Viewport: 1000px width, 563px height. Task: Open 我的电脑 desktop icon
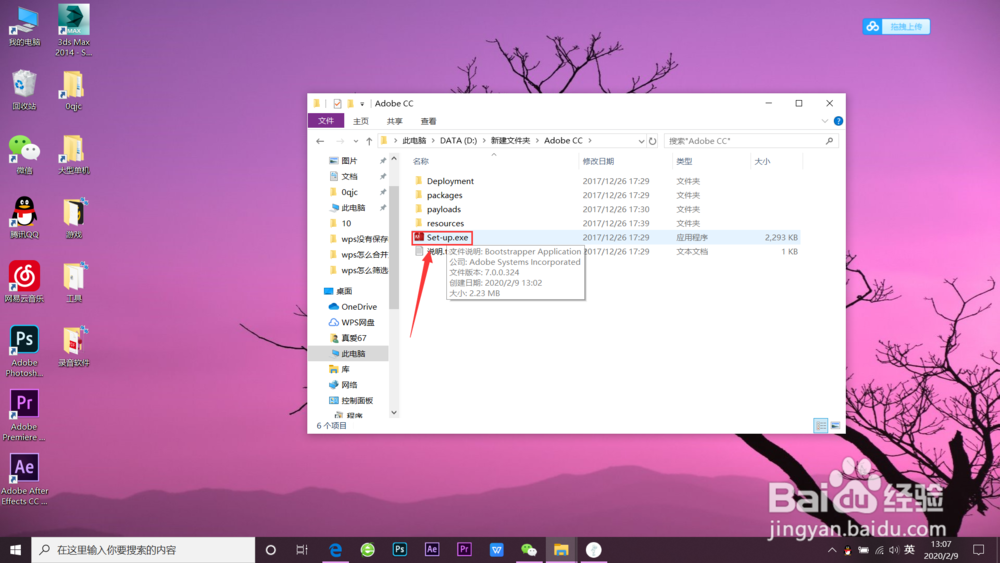[24, 26]
